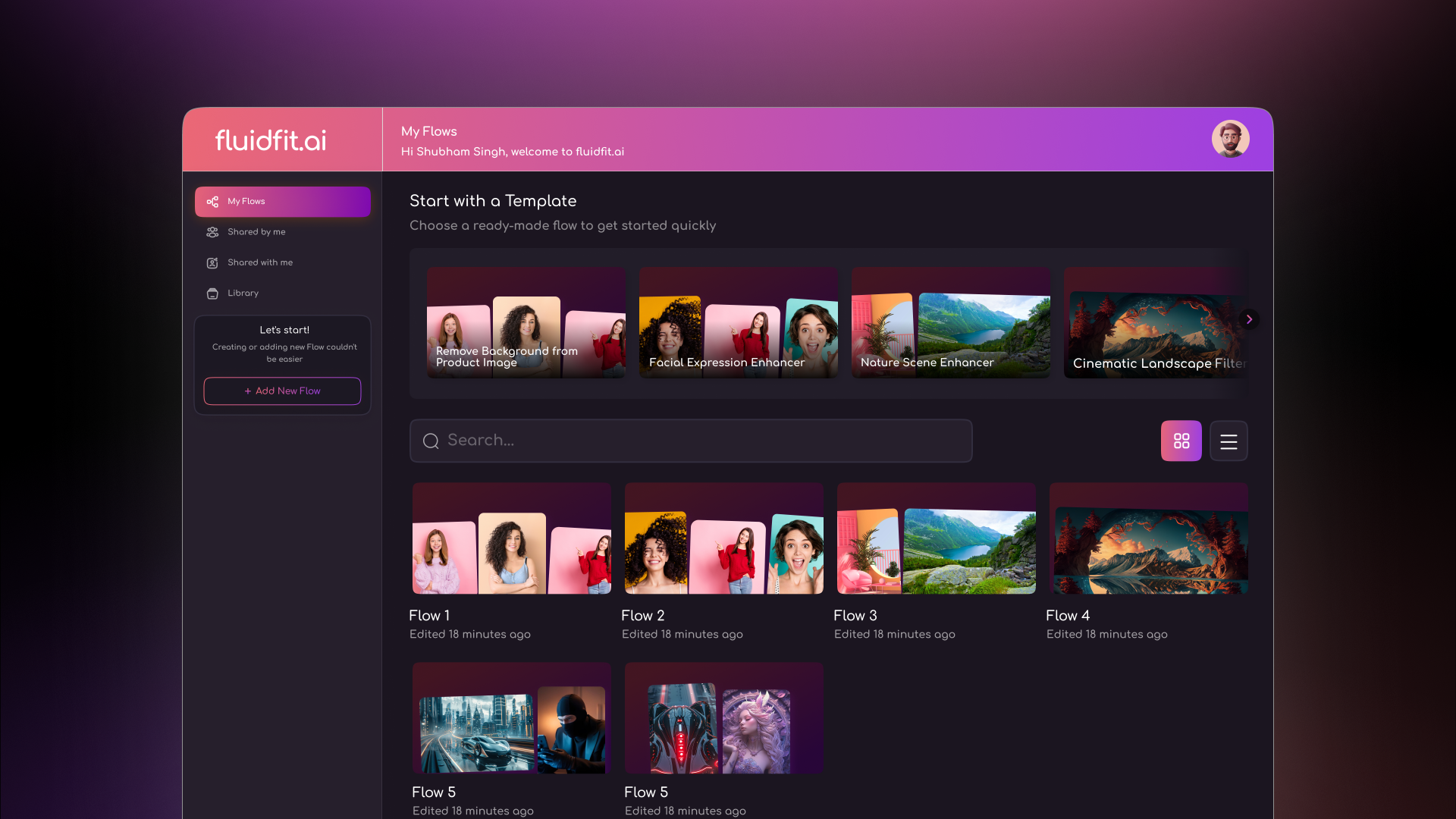Image resolution: width=1456 pixels, height=819 pixels.
Task: Click the search magnifier icon
Action: point(431,441)
